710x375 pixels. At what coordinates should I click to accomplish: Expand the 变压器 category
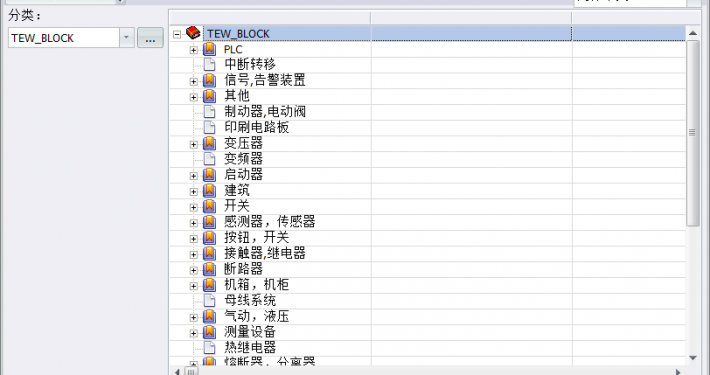pyautogui.click(x=193, y=144)
